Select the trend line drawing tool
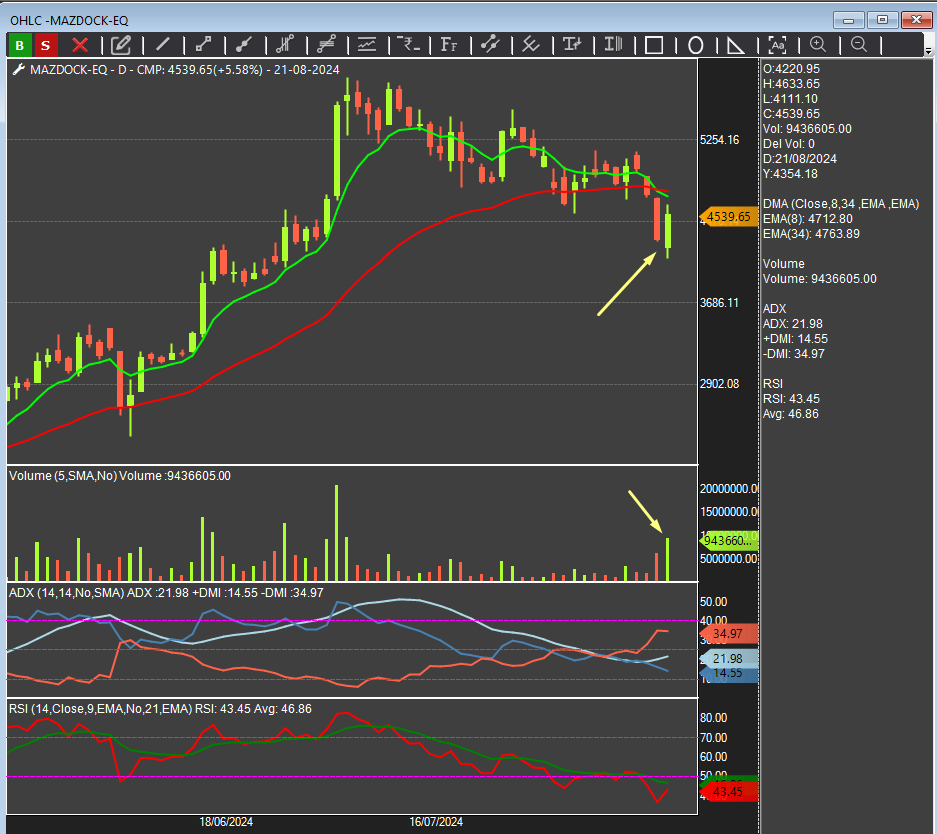937x834 pixels. [162, 45]
